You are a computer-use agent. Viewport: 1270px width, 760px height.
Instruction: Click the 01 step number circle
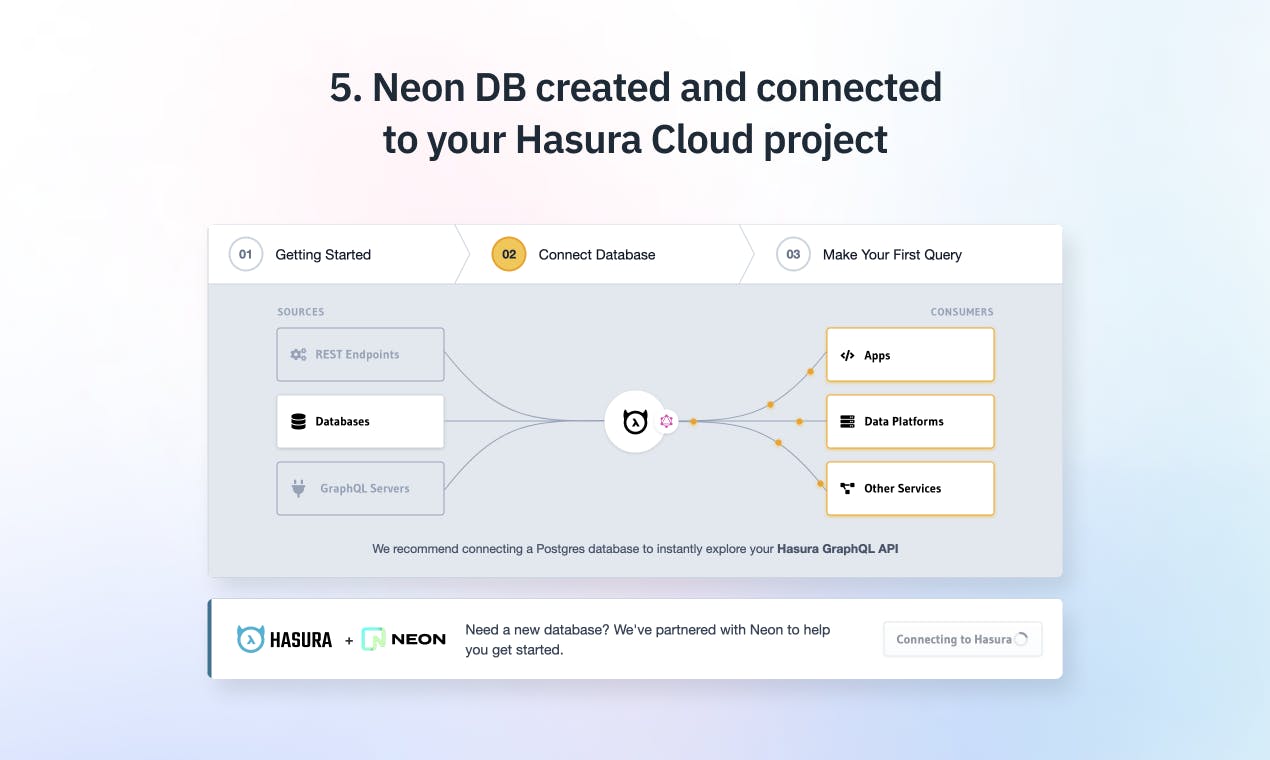coord(245,254)
